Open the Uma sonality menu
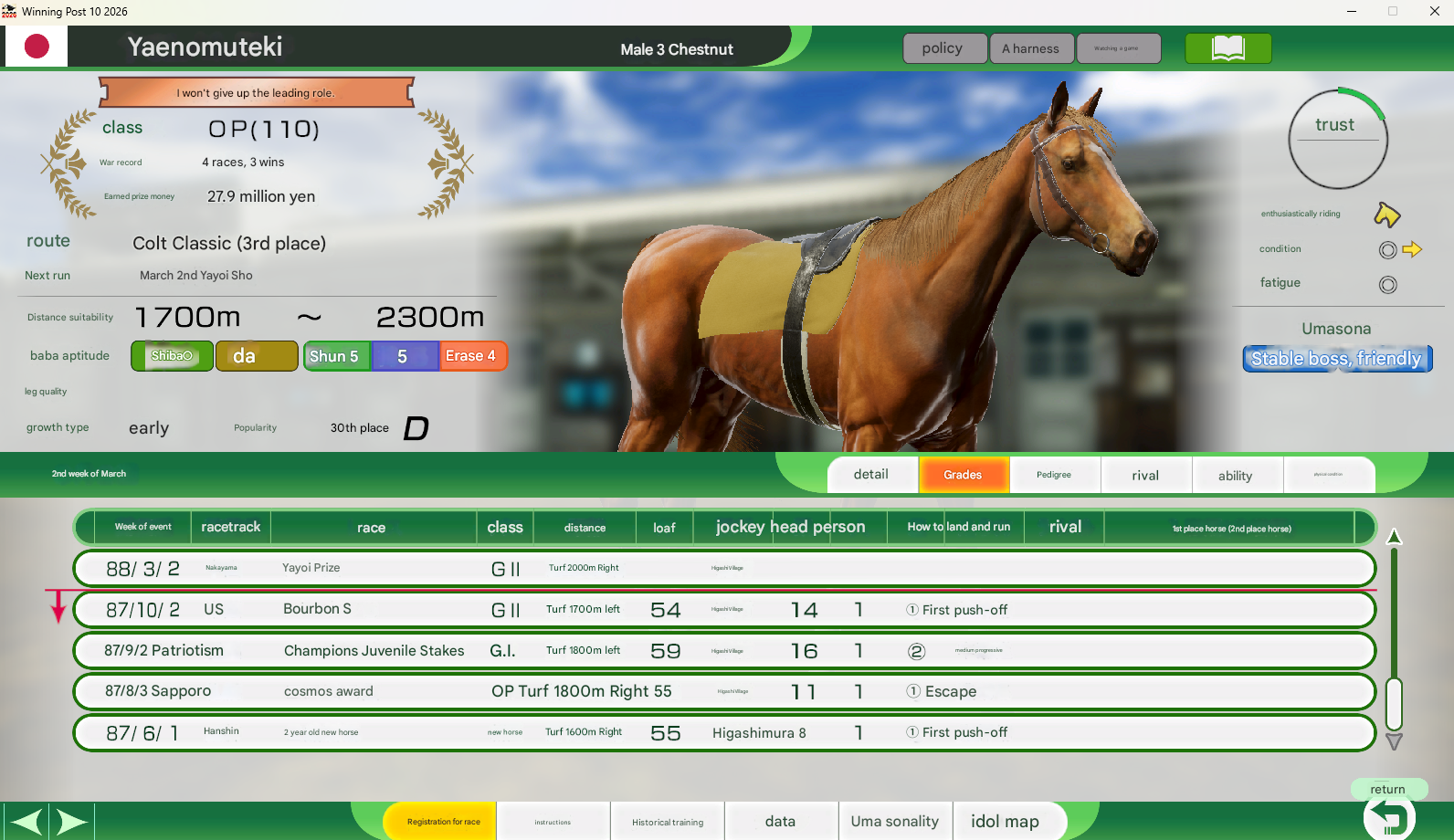Viewport: 1454px width, 840px height. [x=895, y=822]
